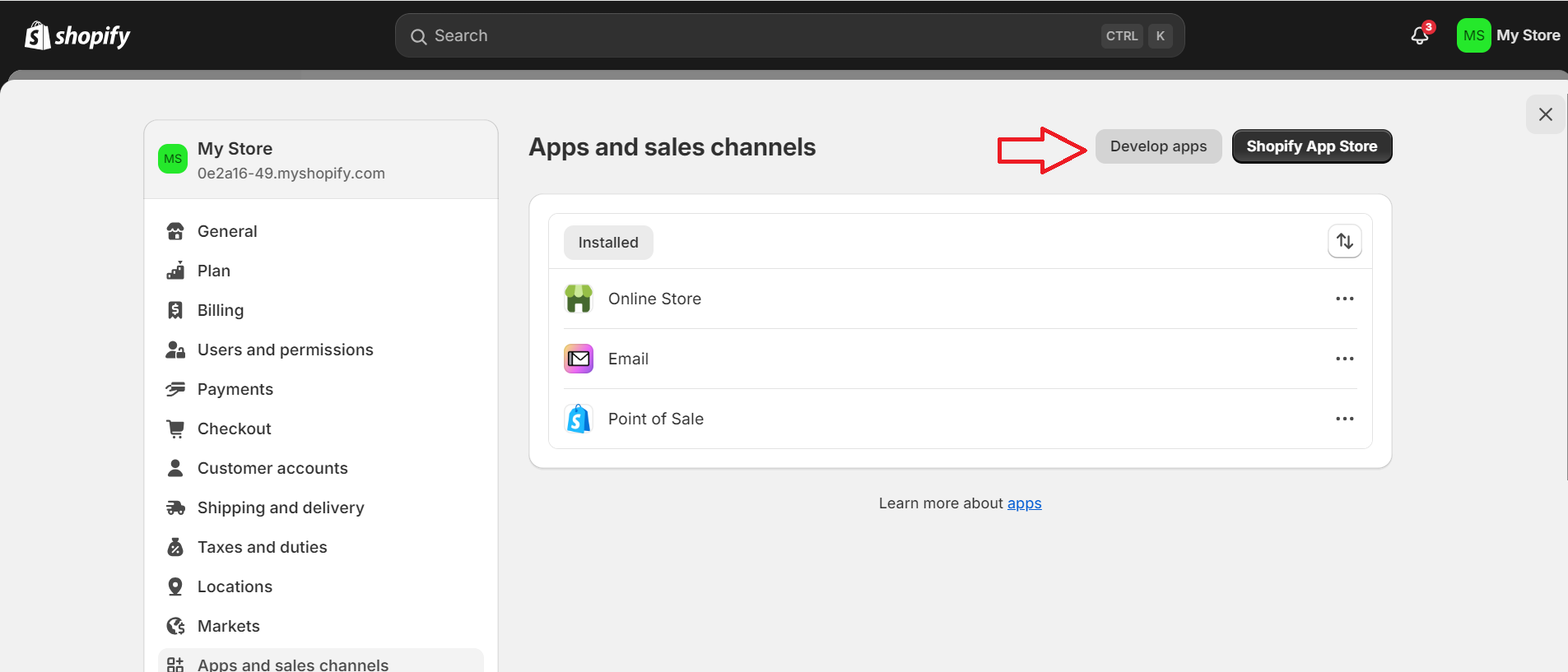Open Markets settings
This screenshot has width=1568, height=672.
[x=321, y=626]
